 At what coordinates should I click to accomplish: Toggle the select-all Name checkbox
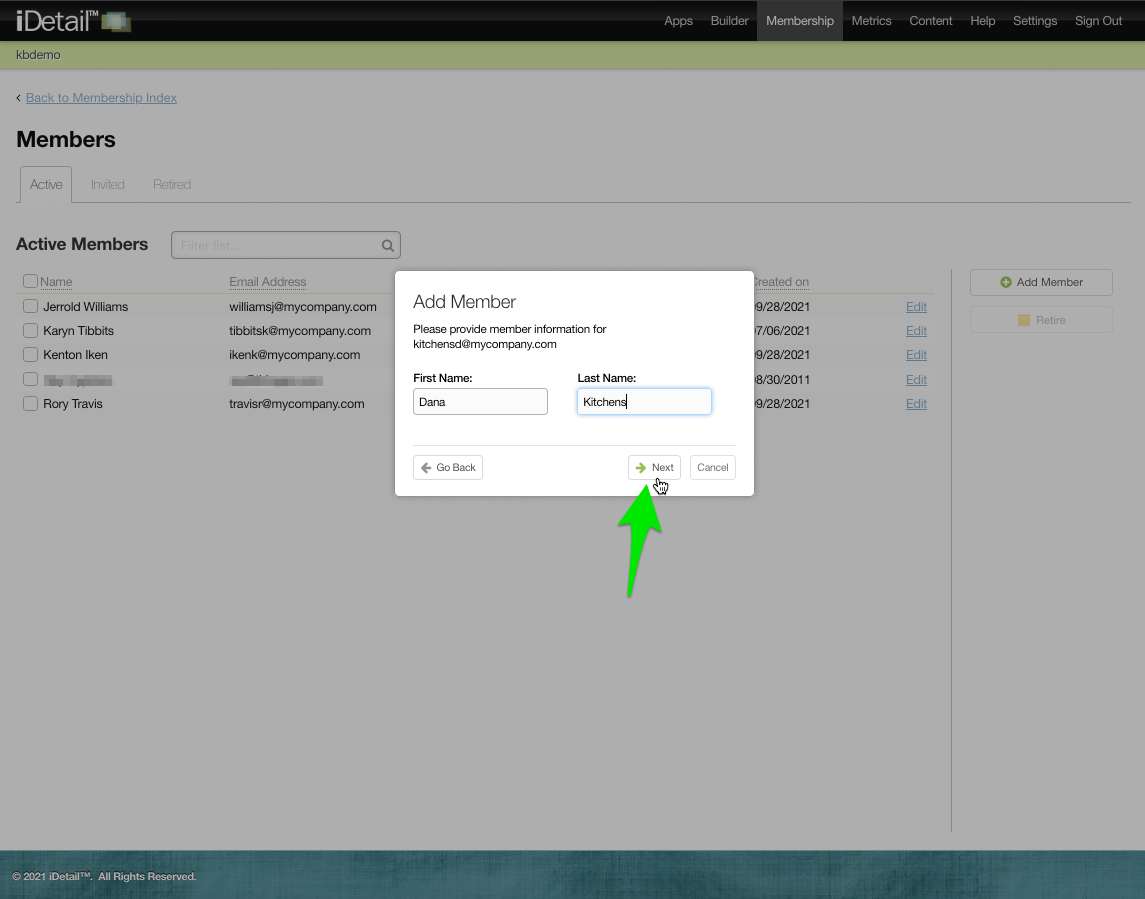click(30, 282)
